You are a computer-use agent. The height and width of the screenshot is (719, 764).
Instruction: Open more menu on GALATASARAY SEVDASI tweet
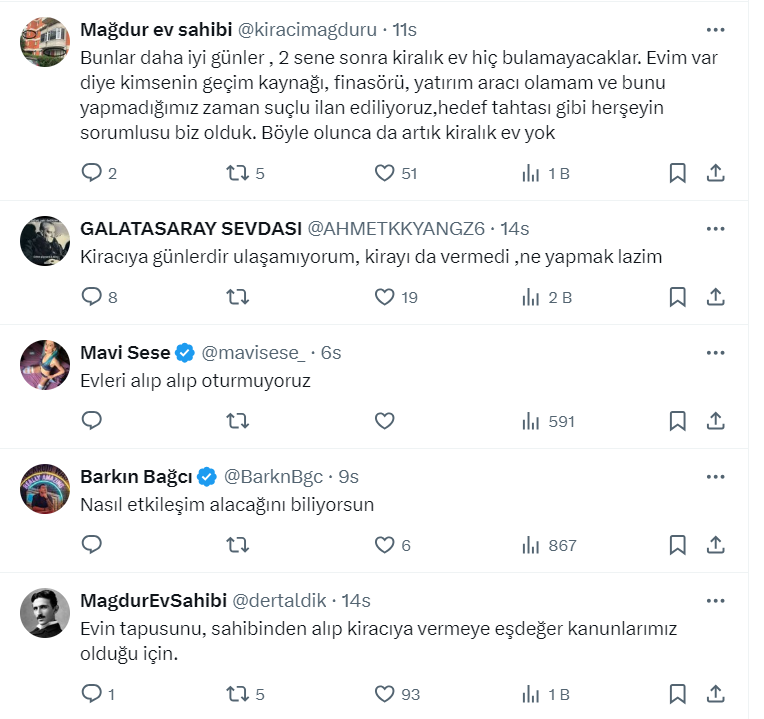tap(715, 228)
